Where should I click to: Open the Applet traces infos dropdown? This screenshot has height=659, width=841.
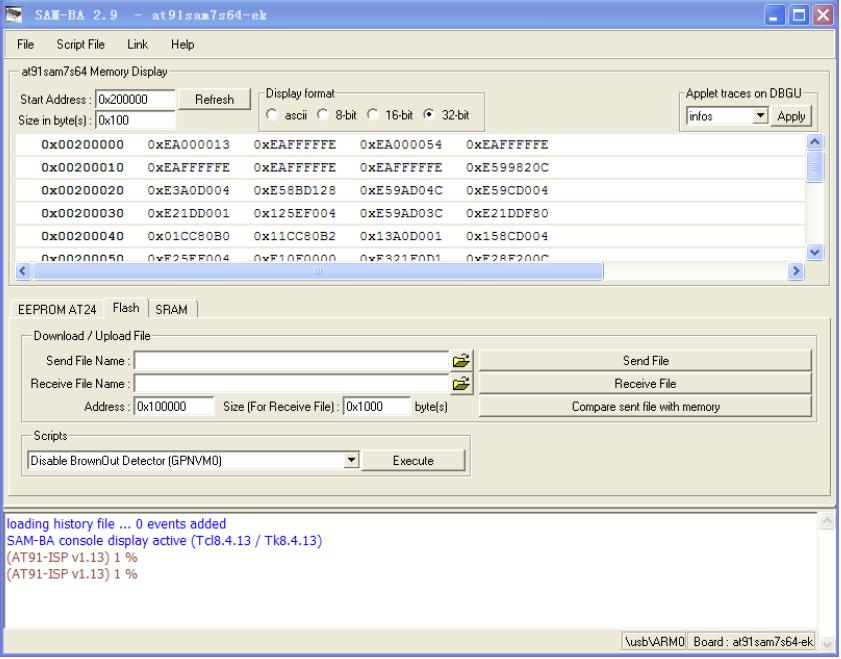[760, 116]
